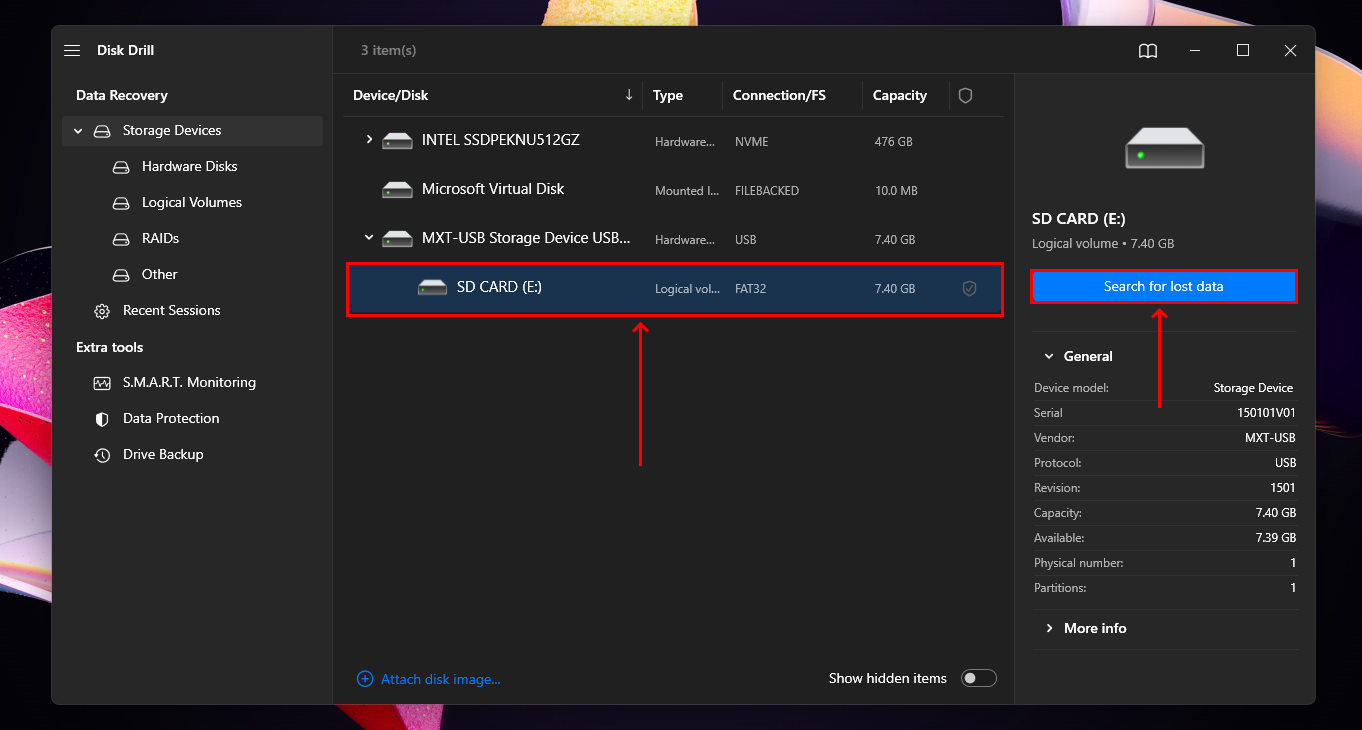The width and height of the screenshot is (1362, 730).
Task: Maximize the Disk Drill window
Action: pyautogui.click(x=1243, y=51)
